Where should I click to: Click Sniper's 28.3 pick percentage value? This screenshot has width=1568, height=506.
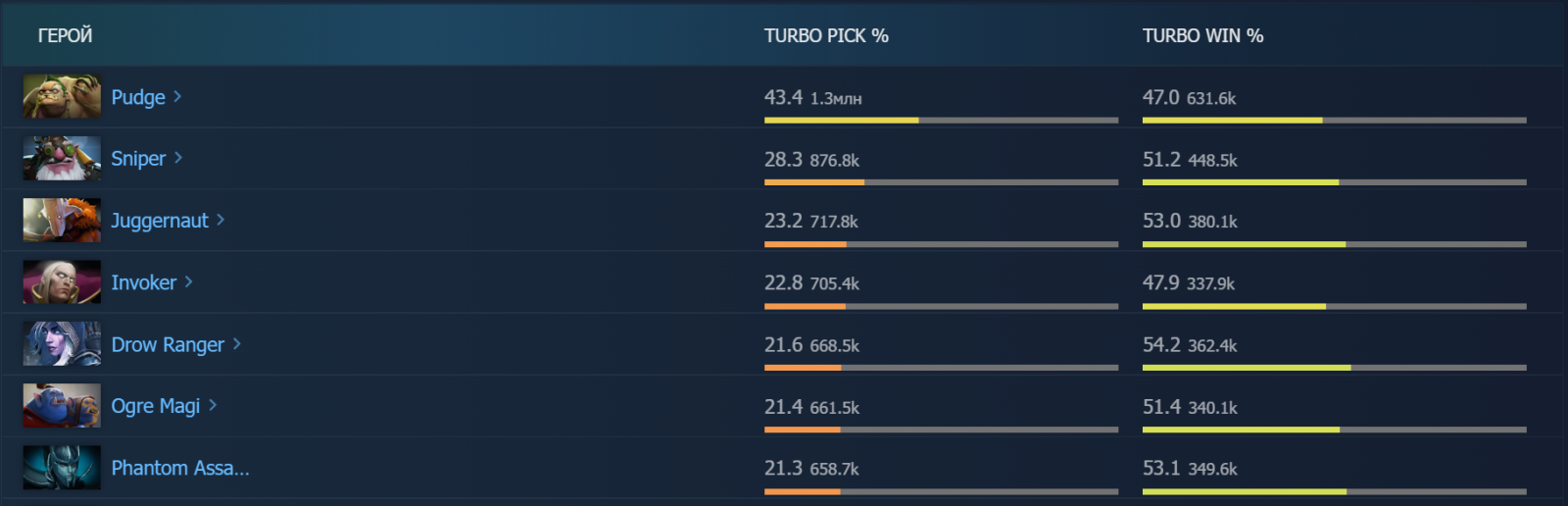coord(783,159)
